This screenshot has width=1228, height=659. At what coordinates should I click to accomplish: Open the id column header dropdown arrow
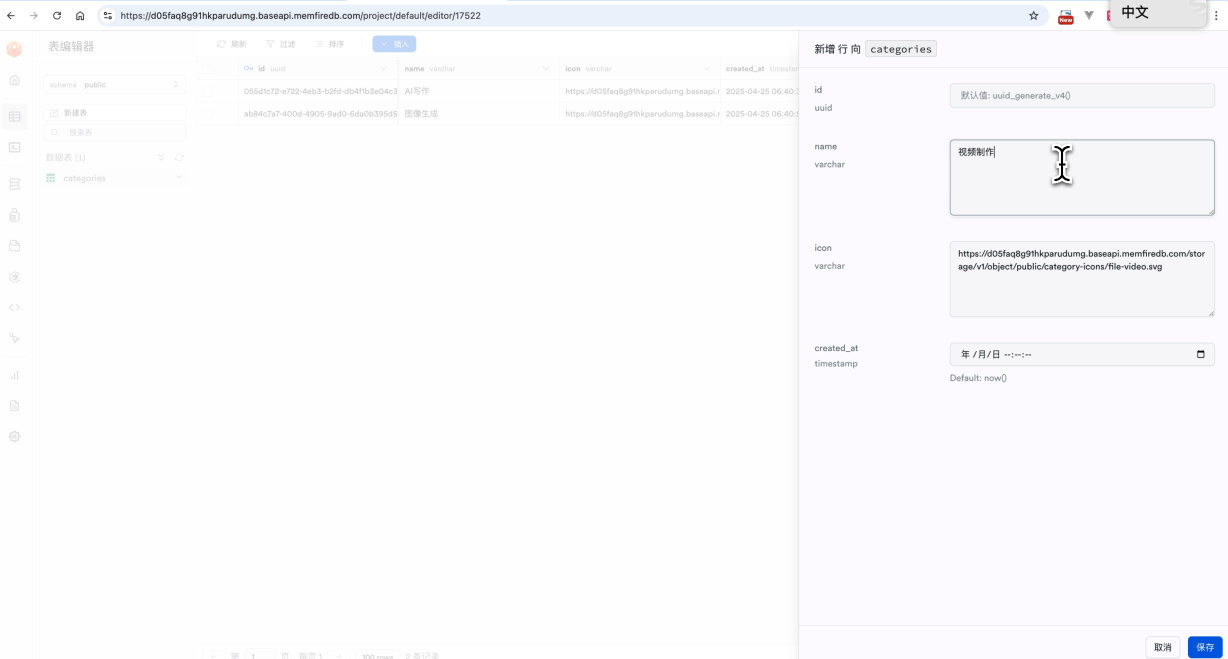[x=383, y=69]
